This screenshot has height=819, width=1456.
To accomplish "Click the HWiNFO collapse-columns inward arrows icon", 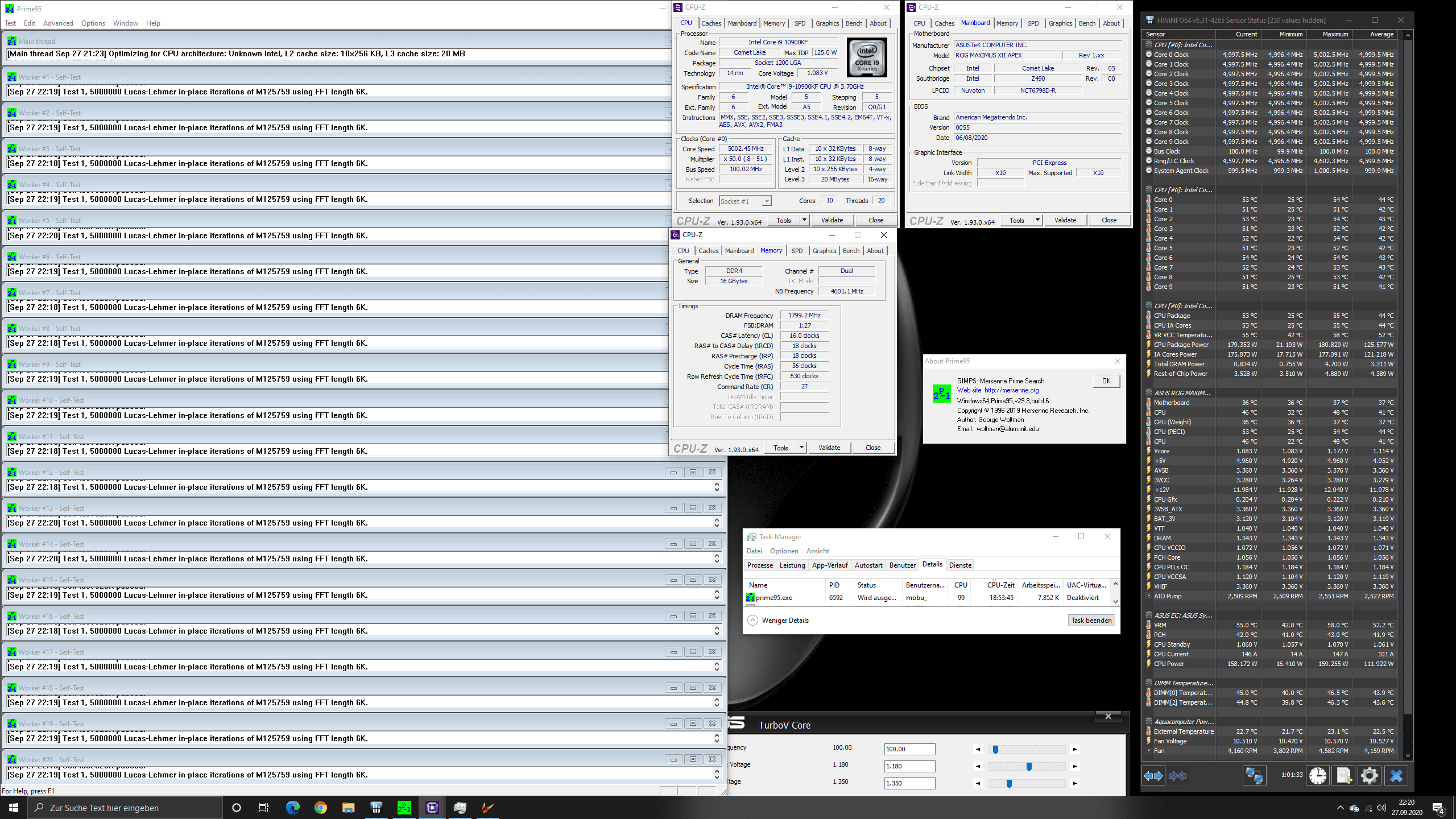I will click(1178, 776).
